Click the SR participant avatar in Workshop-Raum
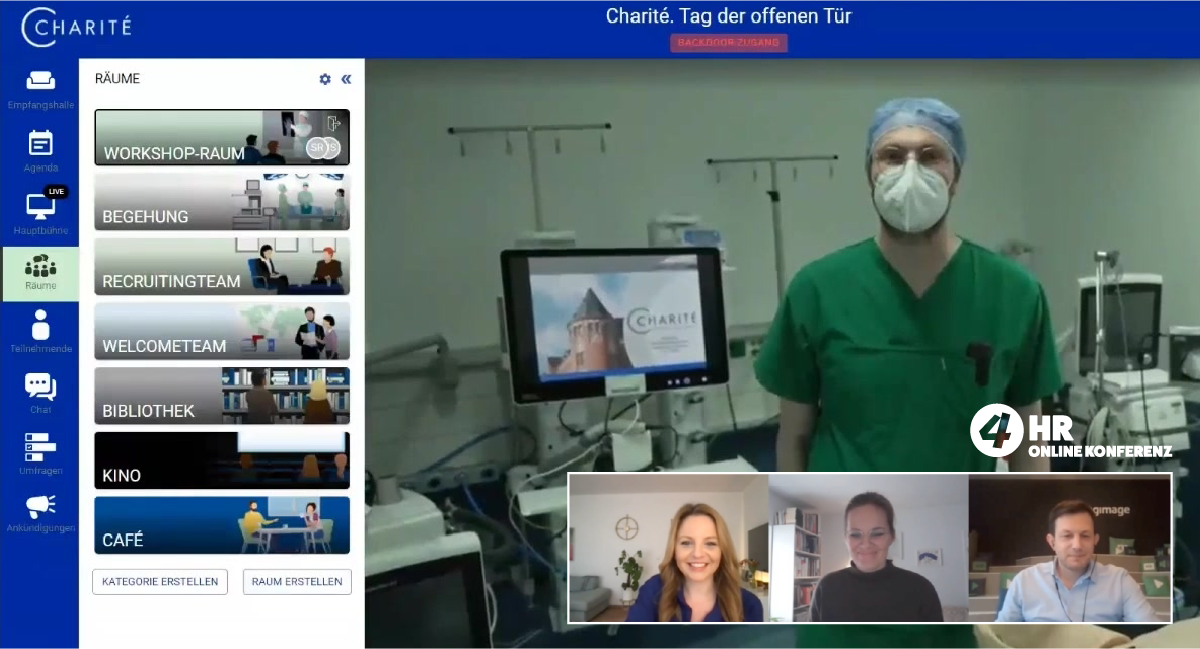The height and width of the screenshot is (649, 1200). [x=317, y=147]
